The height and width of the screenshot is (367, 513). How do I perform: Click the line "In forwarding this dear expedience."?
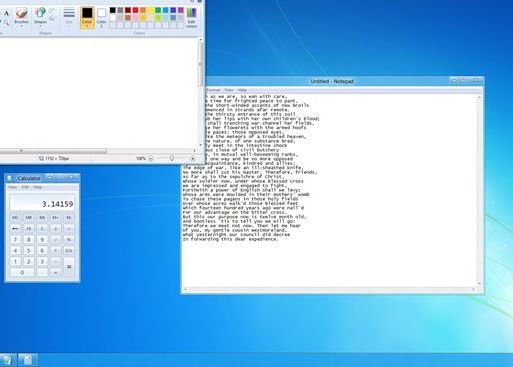(x=230, y=239)
